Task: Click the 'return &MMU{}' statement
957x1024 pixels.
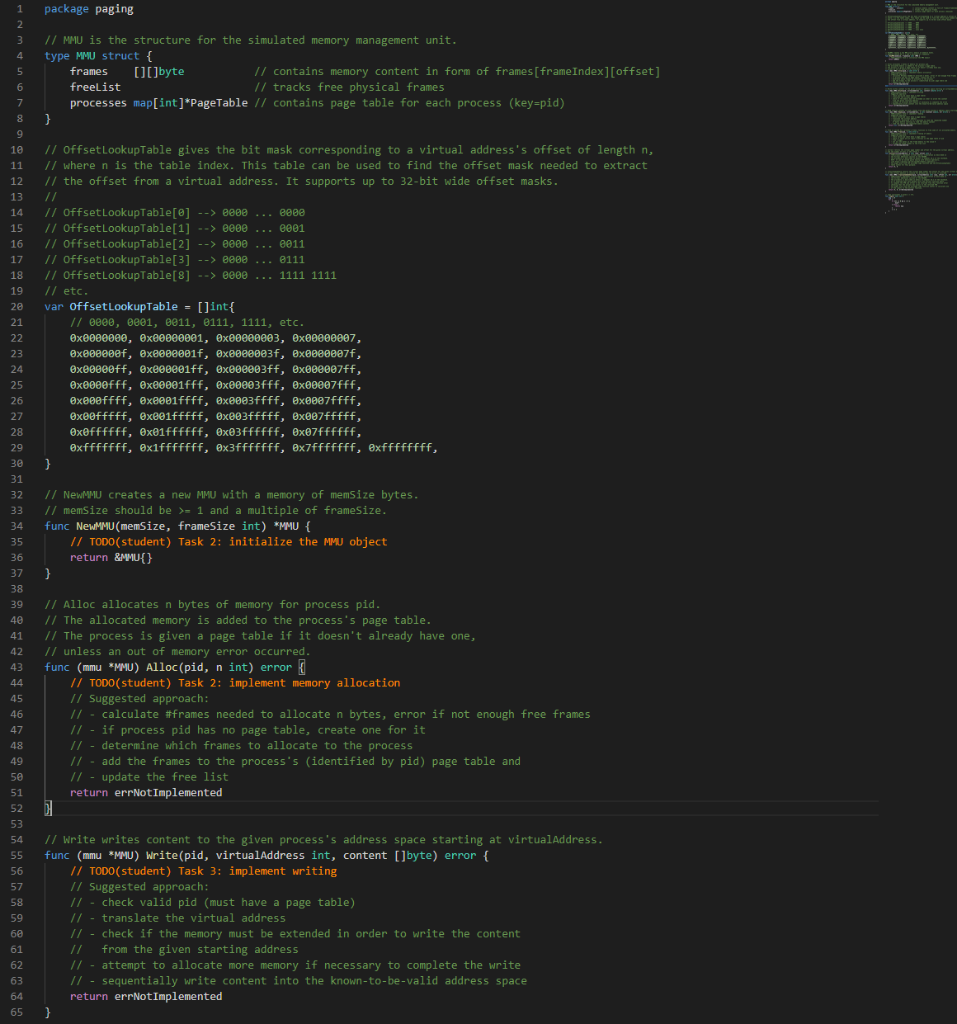Action: [x=111, y=557]
